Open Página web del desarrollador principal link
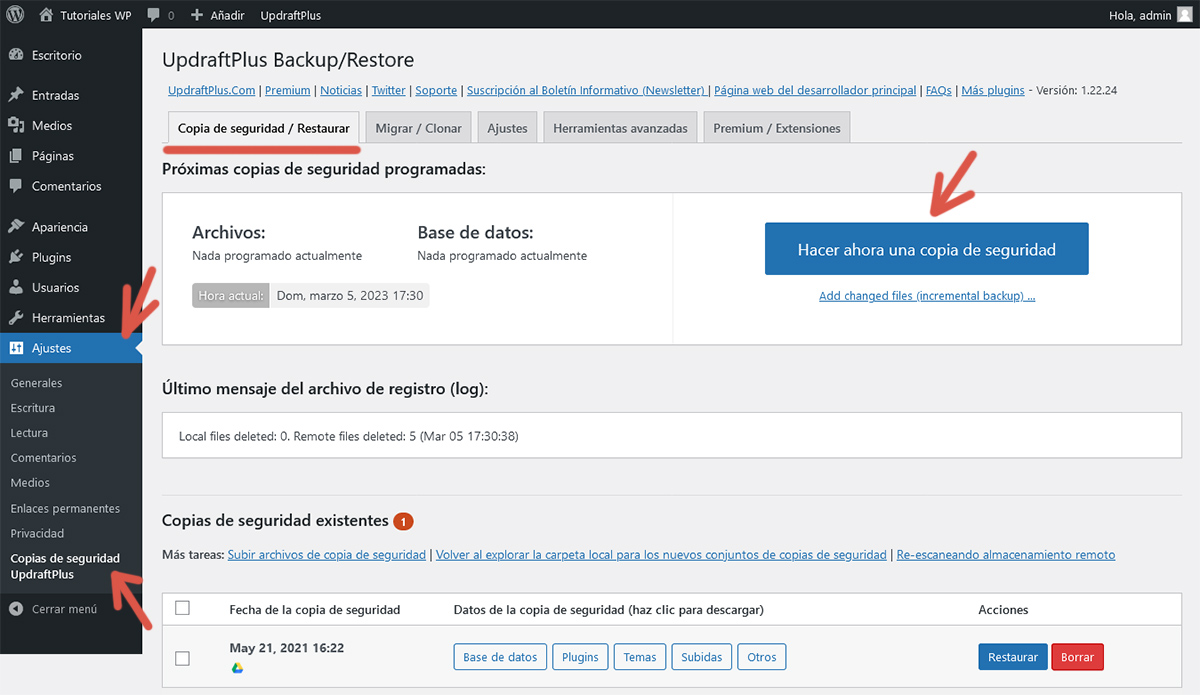The height and width of the screenshot is (695, 1200). (x=815, y=90)
